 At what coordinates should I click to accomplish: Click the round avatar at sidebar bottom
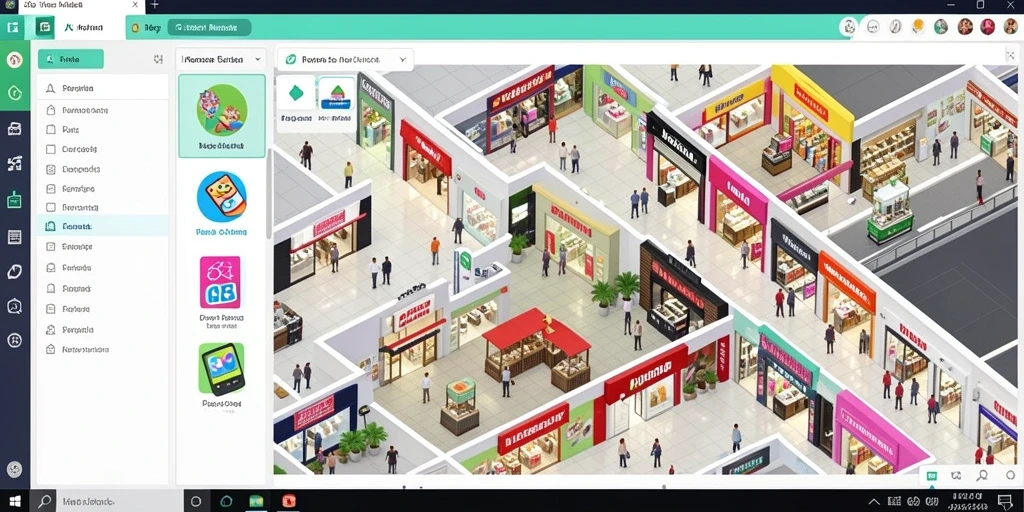click(x=14, y=469)
